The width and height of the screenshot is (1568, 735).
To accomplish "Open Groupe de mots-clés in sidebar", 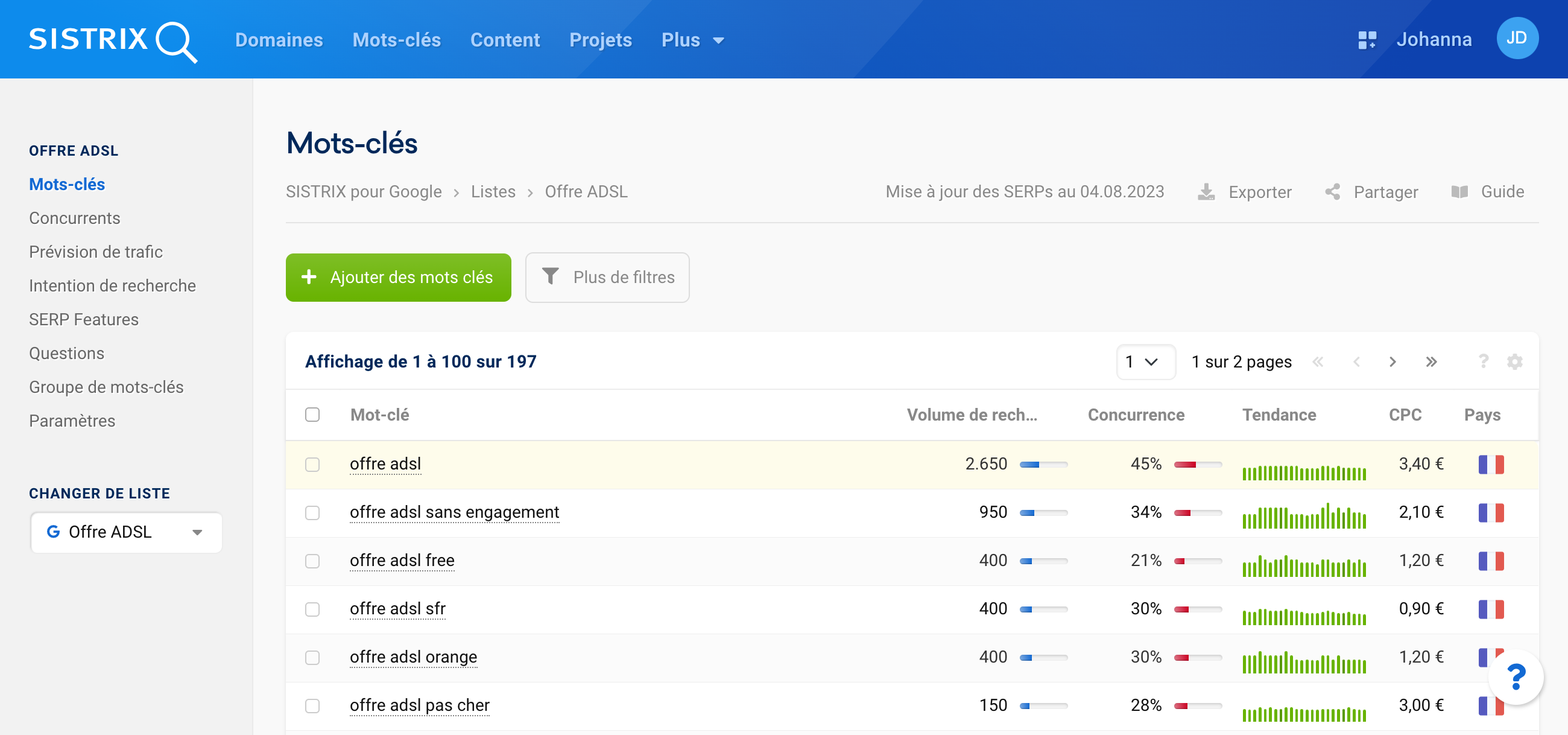I will pos(106,387).
